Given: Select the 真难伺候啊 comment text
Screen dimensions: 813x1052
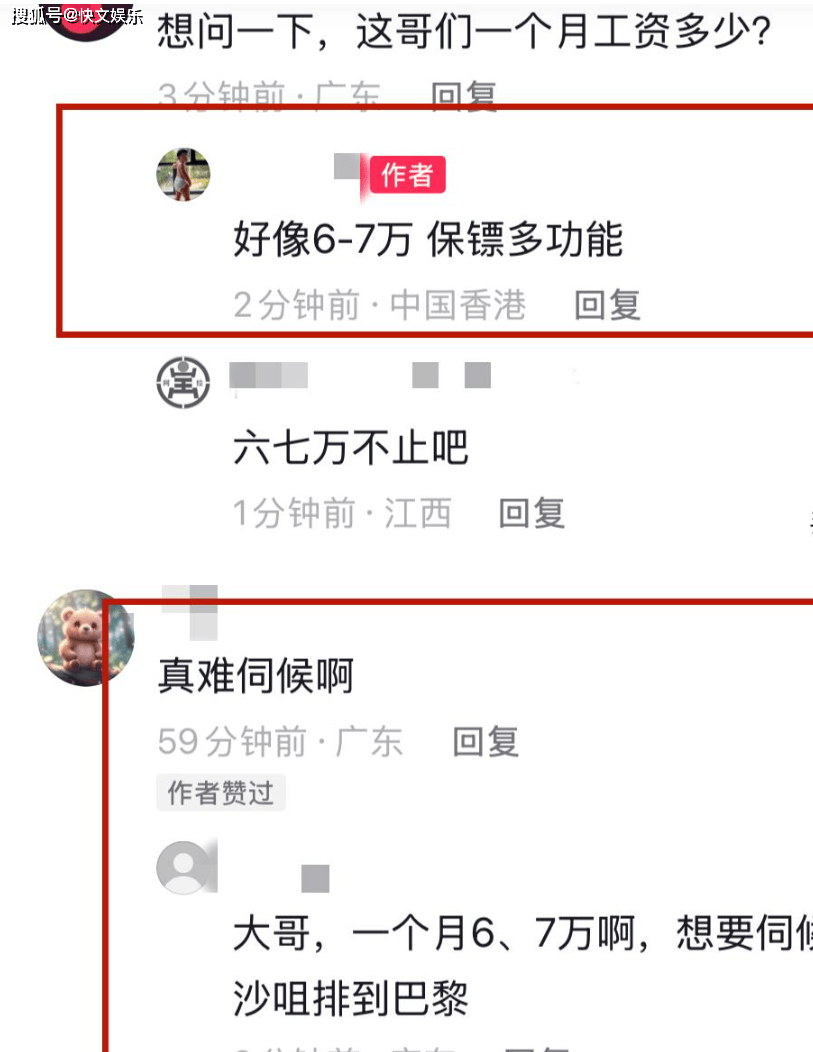Looking at the screenshot, I should pos(256,676).
